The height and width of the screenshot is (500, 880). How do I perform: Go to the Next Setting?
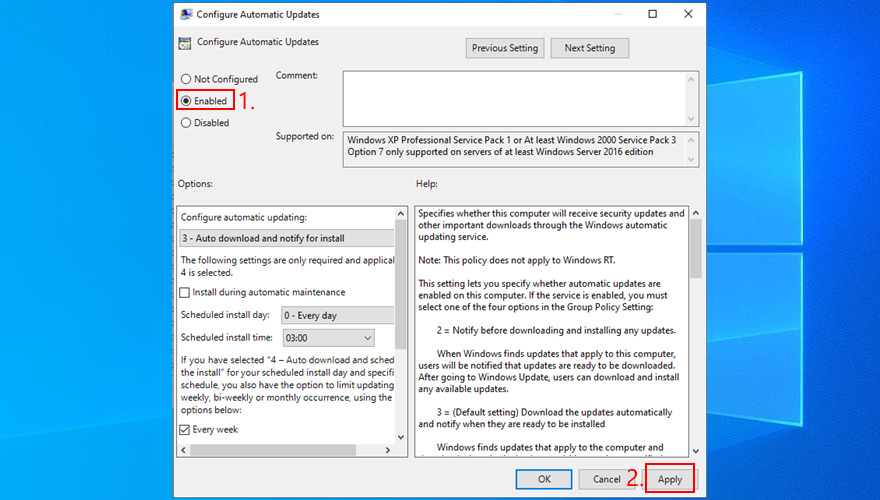click(589, 48)
